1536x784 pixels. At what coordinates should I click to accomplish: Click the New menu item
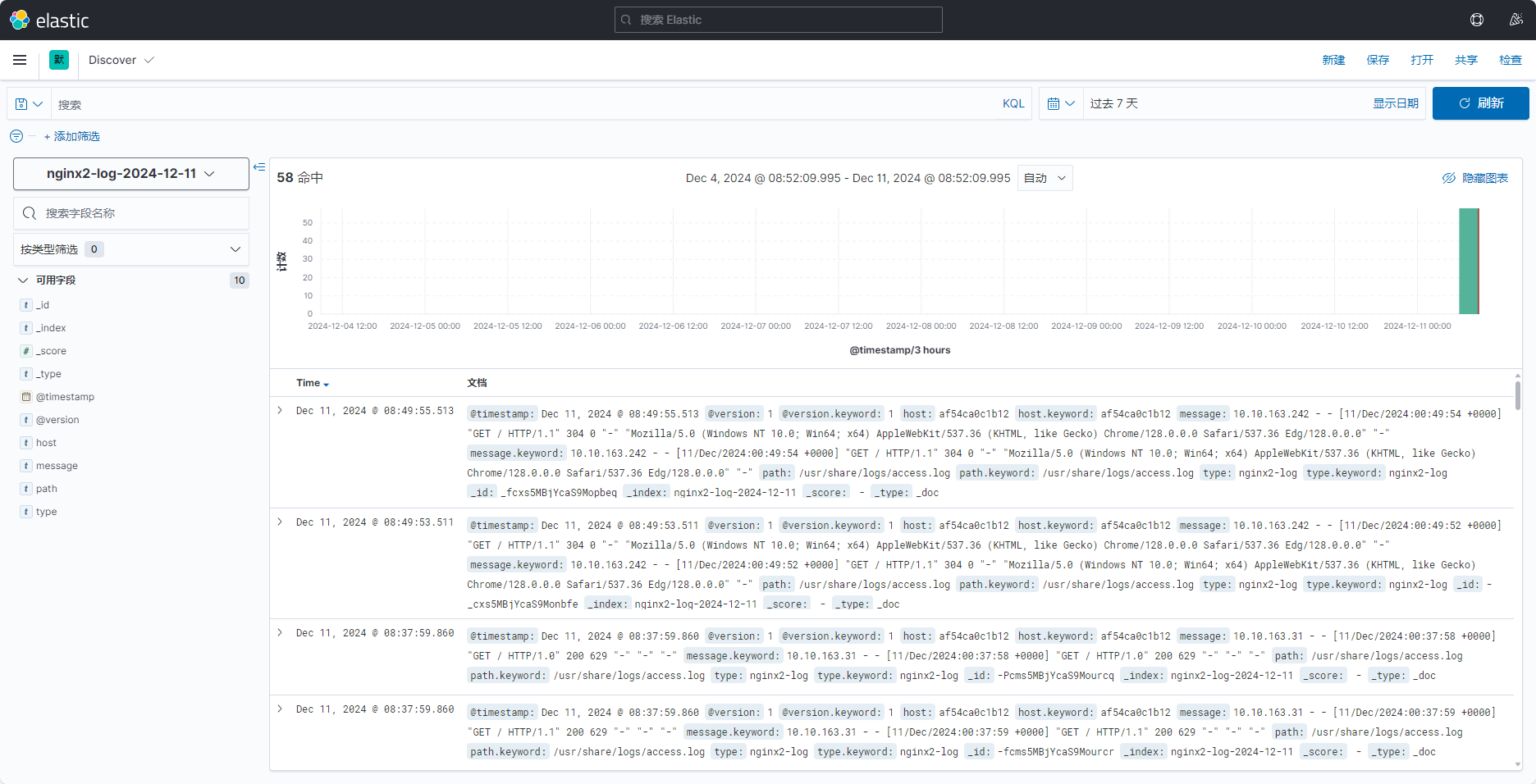pos(1333,60)
